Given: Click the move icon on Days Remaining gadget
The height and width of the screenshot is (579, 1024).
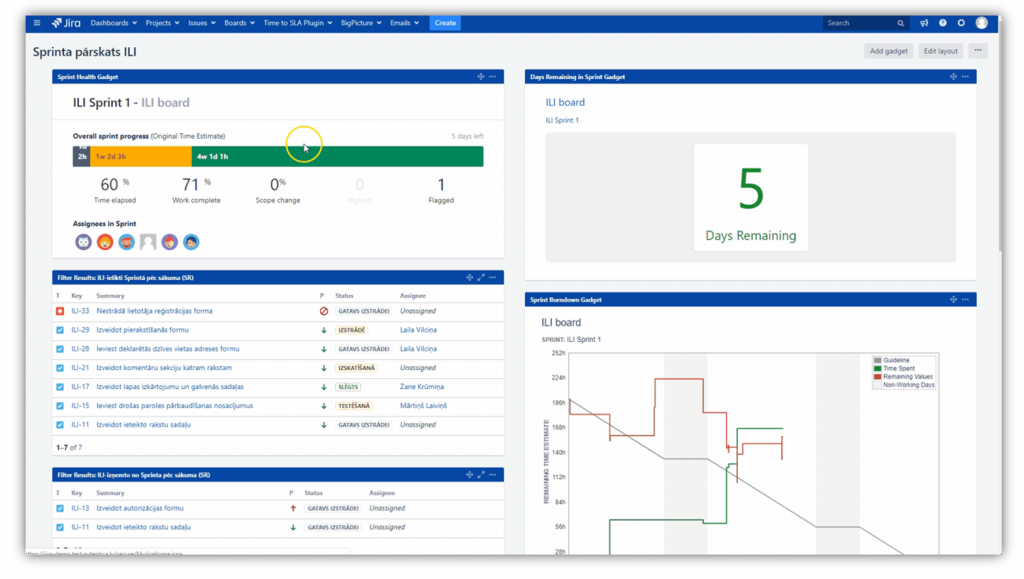Looking at the screenshot, I should [953, 76].
